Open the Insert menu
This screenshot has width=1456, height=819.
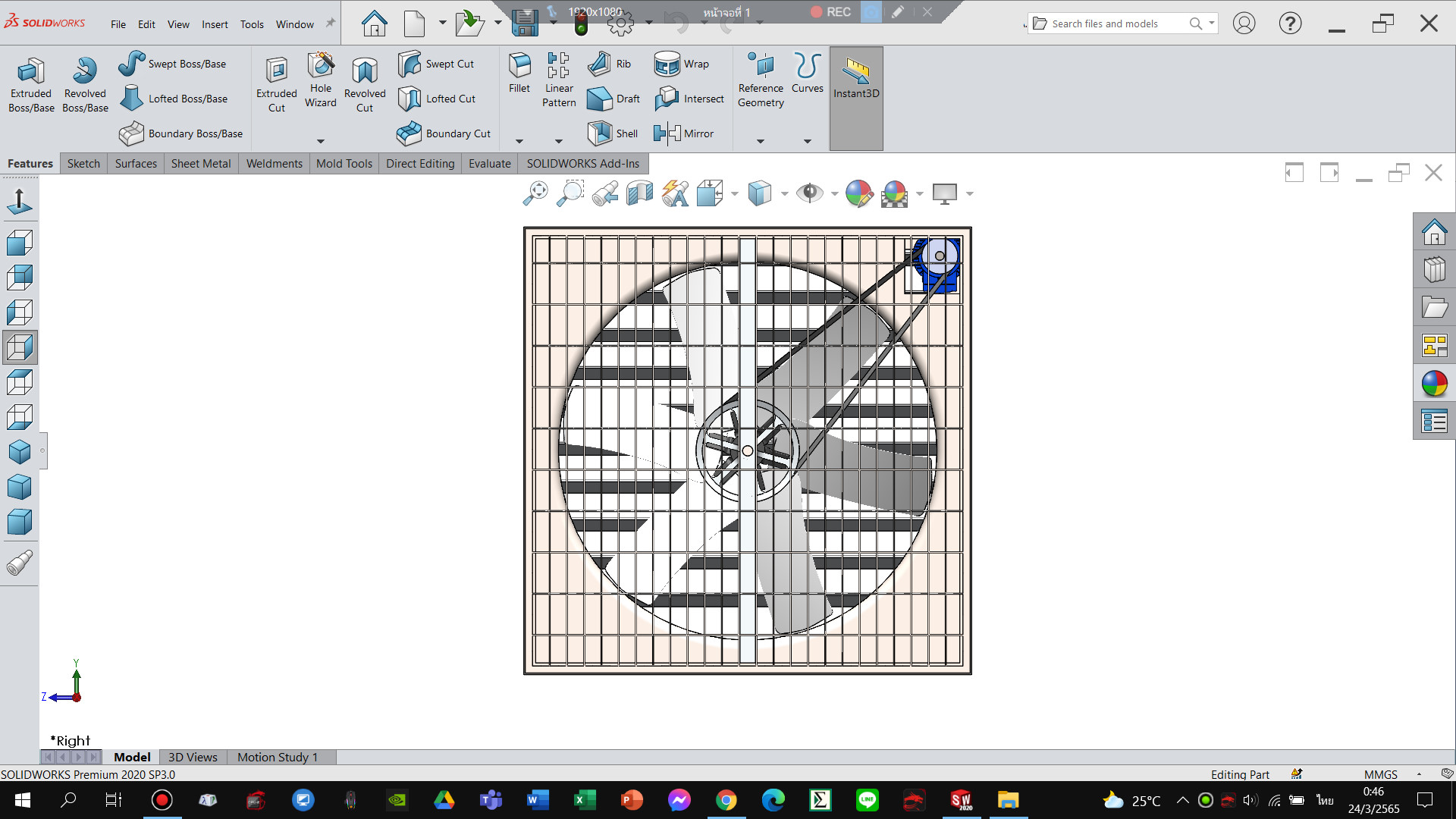tap(215, 24)
